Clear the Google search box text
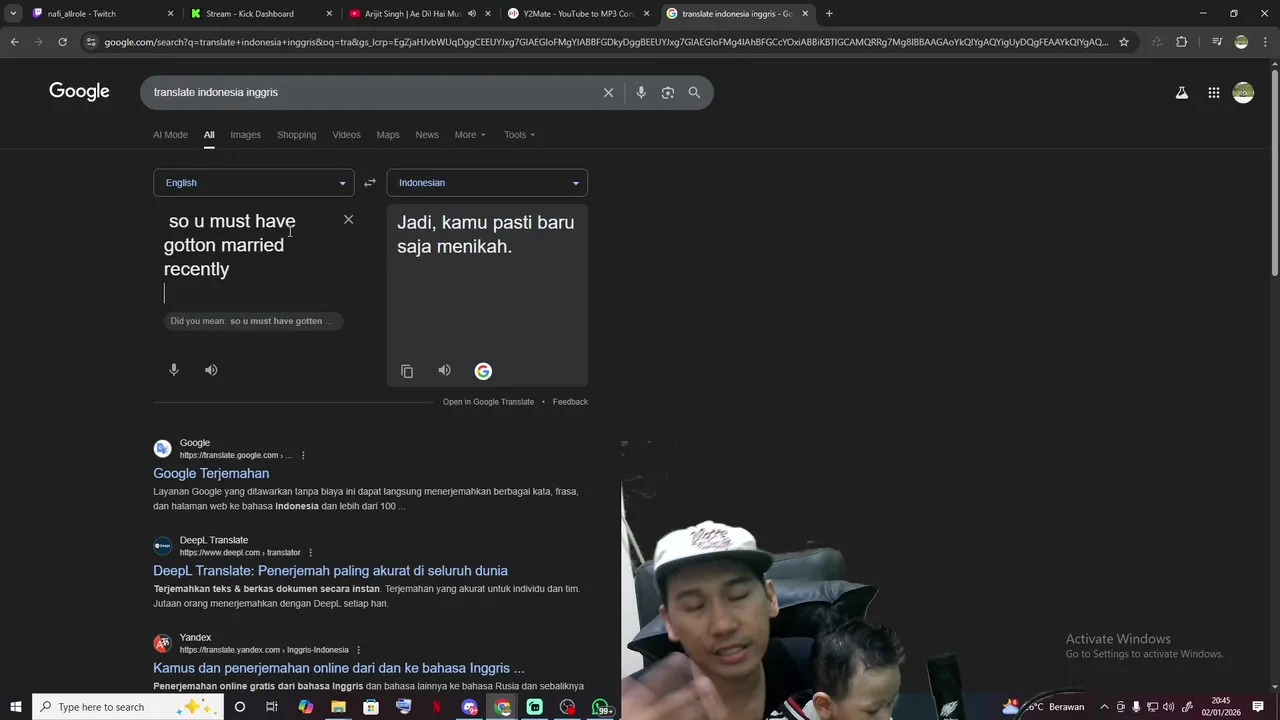The height and width of the screenshot is (720, 1280). point(608,92)
